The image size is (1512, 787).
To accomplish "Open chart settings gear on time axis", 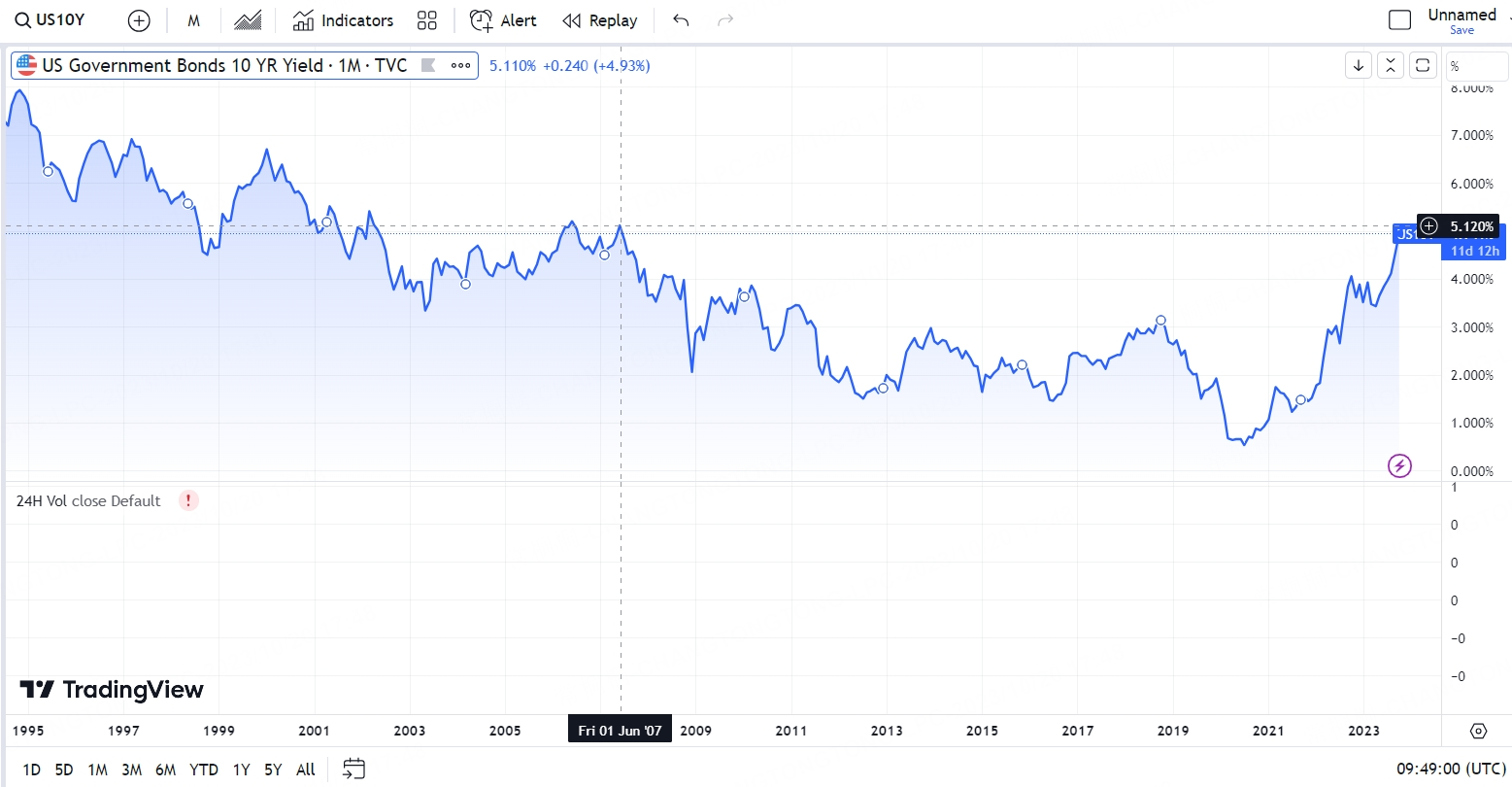I will click(x=1478, y=731).
